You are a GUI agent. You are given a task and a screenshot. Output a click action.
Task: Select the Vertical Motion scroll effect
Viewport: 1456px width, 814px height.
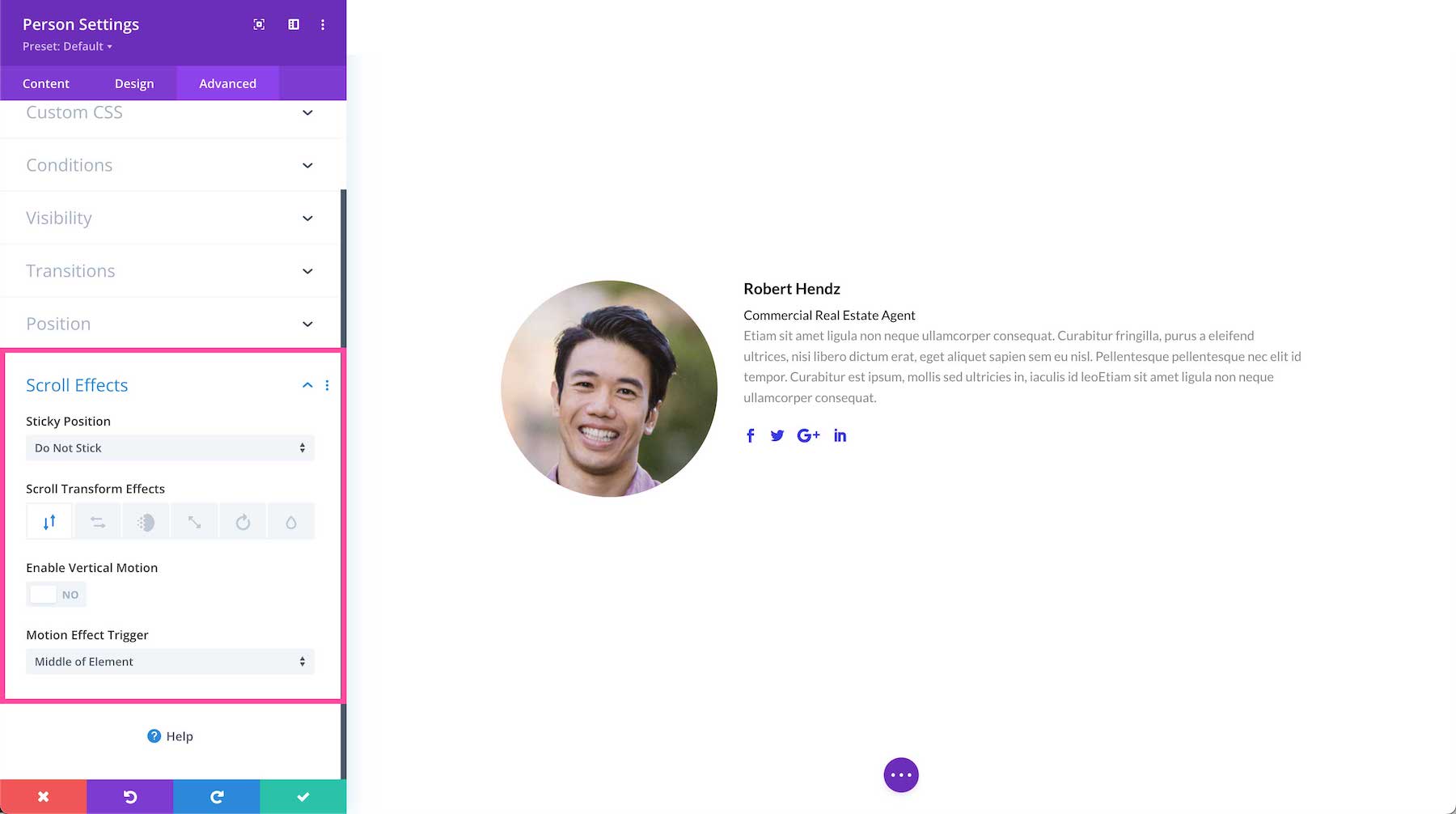click(x=49, y=521)
